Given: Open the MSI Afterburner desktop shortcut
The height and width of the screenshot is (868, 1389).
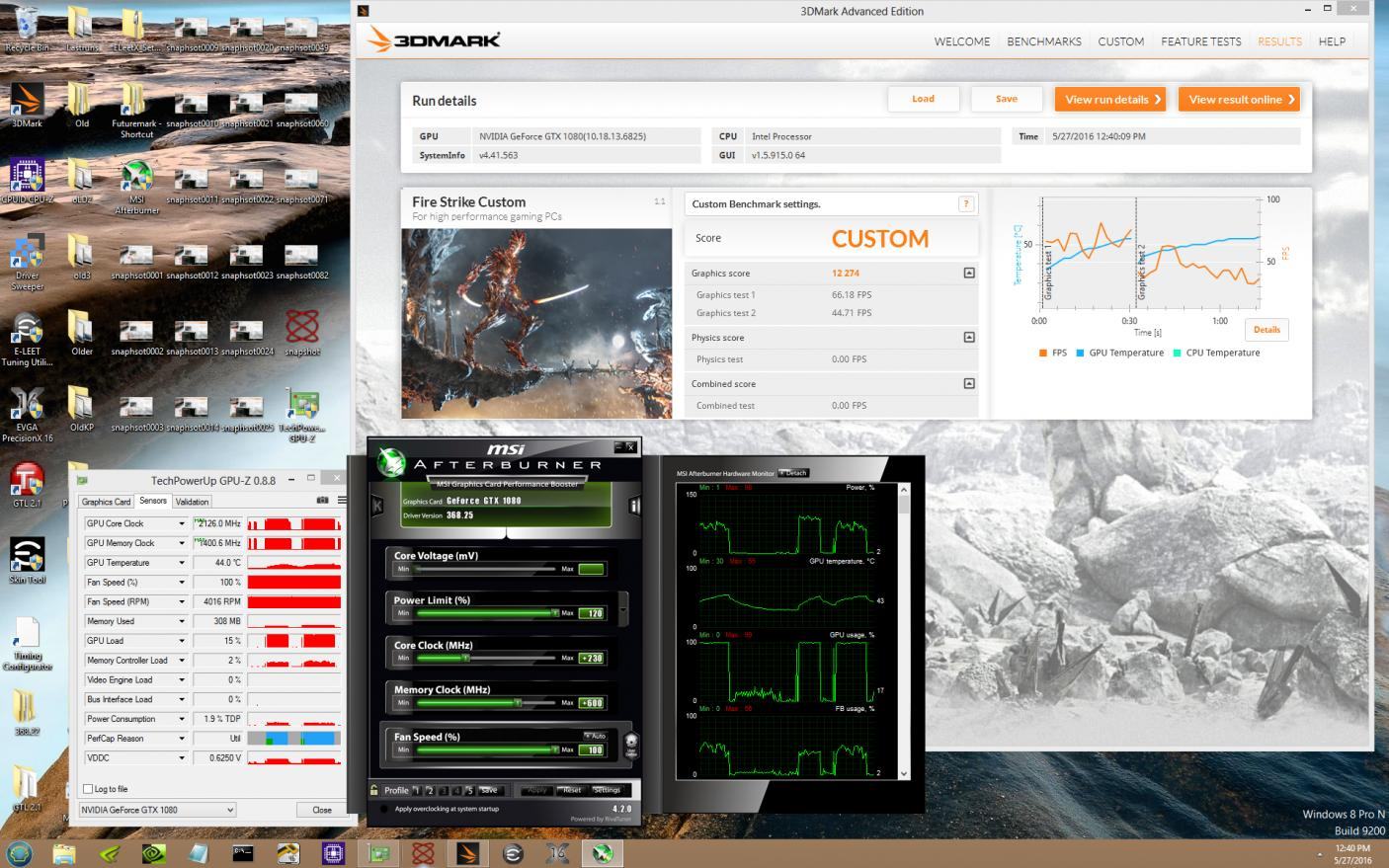Looking at the screenshot, I should click(136, 186).
